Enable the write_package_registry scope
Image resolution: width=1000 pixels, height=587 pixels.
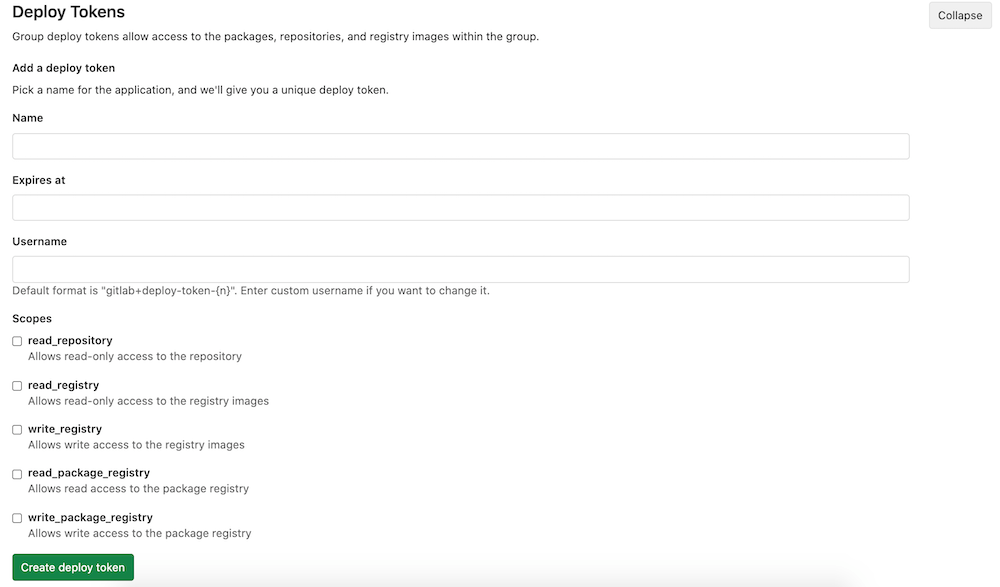pyautogui.click(x=16, y=518)
